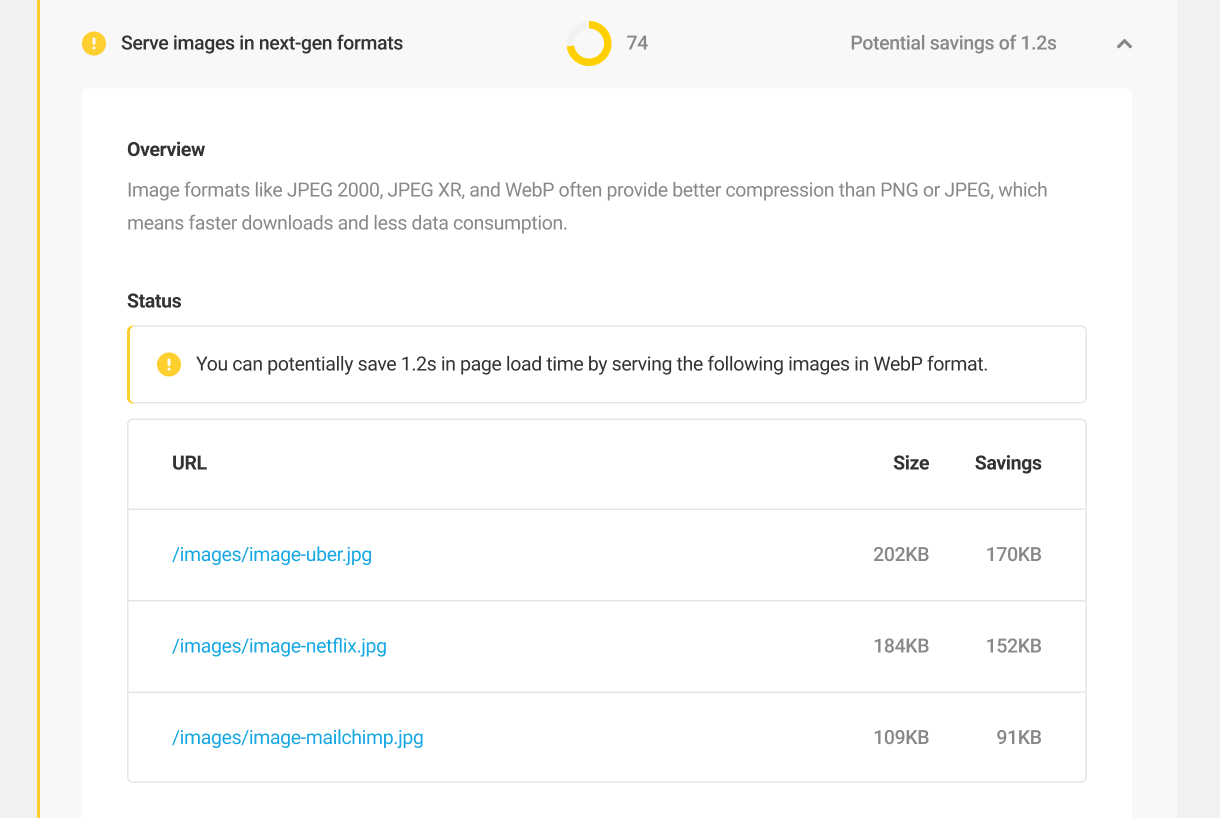Click the Size column header

click(x=911, y=463)
